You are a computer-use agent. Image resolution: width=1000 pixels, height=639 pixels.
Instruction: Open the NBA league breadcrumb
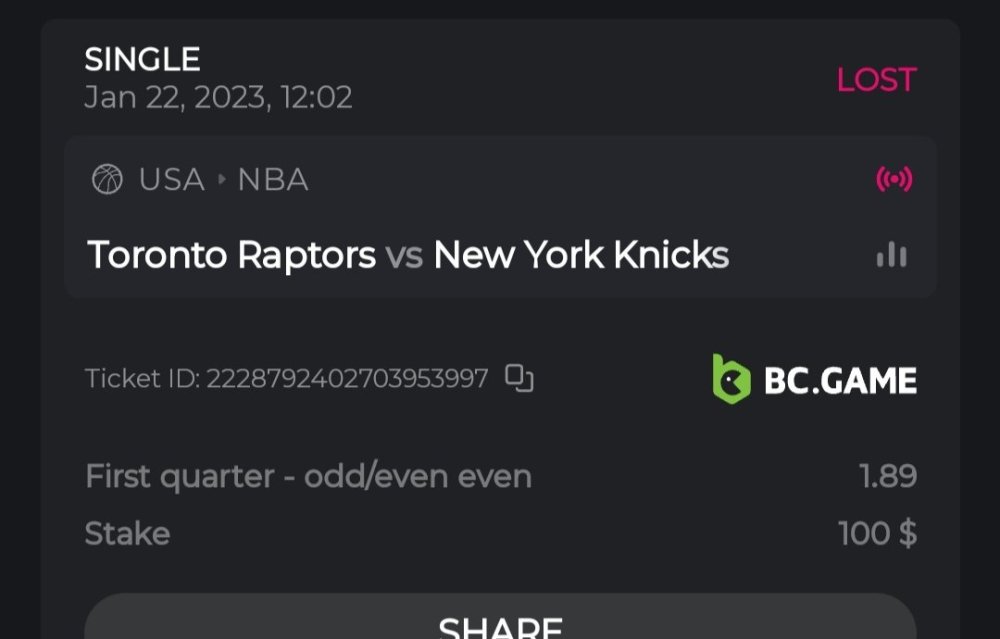(273, 180)
